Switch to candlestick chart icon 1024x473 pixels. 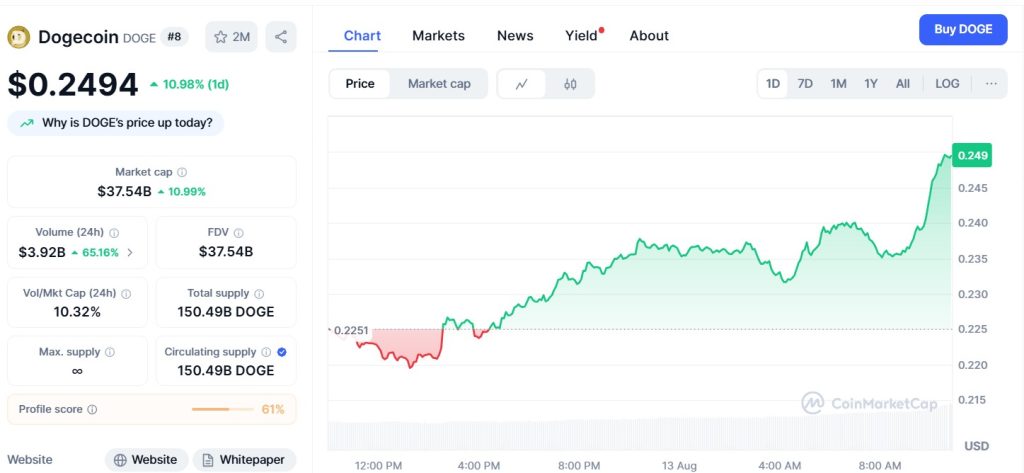point(570,84)
